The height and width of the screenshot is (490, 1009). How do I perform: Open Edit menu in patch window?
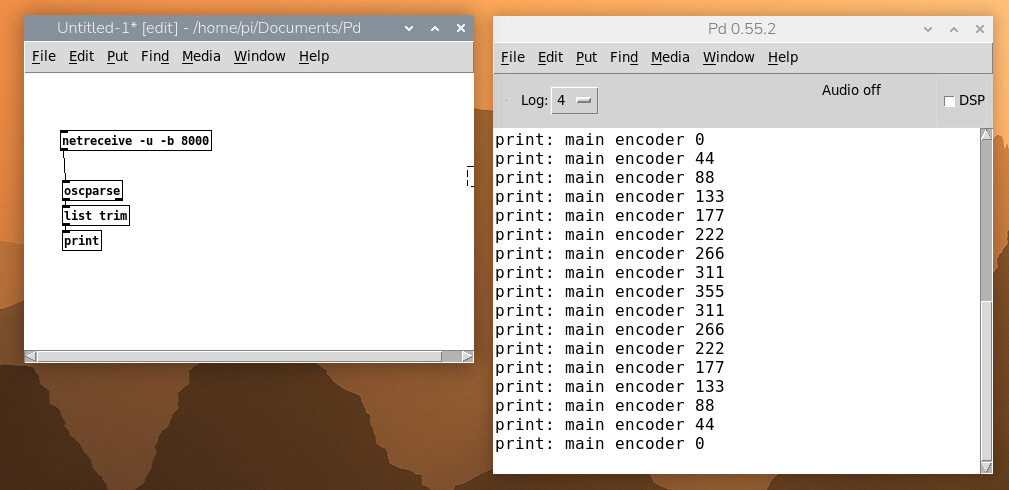tap(81, 56)
